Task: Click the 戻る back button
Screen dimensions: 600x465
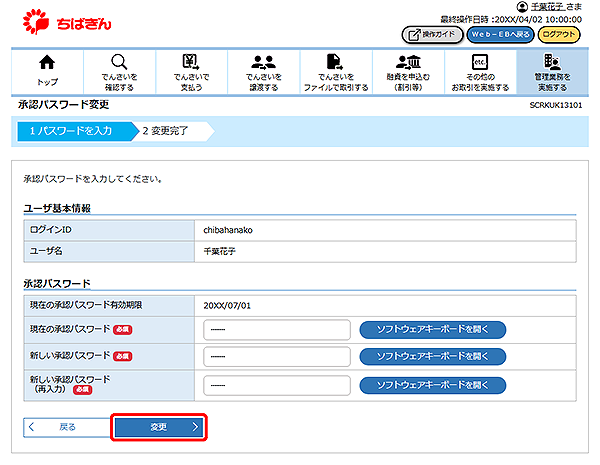Action: point(63,427)
